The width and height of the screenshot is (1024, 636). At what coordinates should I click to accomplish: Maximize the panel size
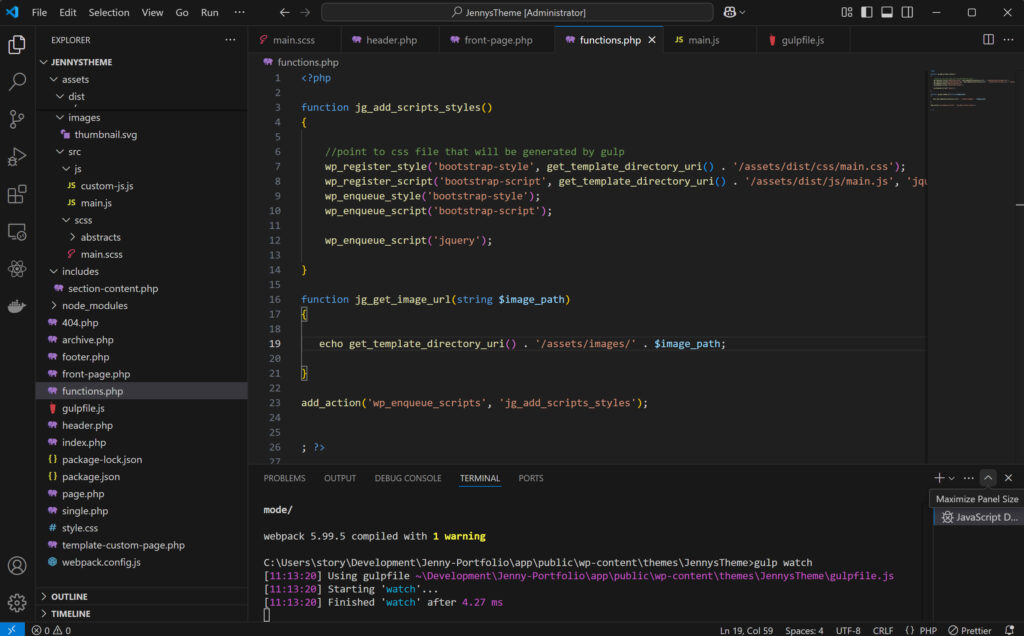click(988, 478)
